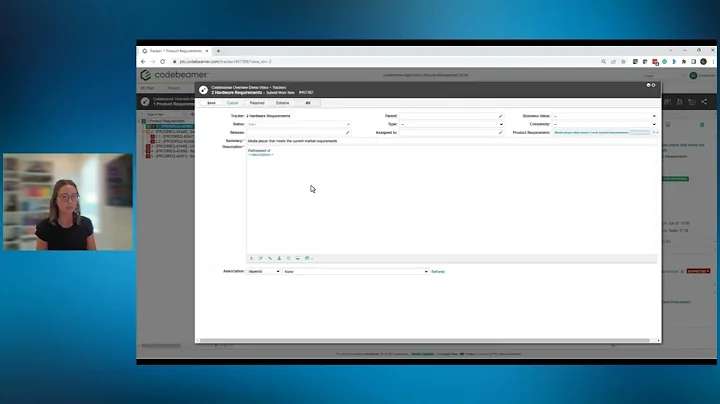
Task: Click the browser address bar
Action: point(386,62)
